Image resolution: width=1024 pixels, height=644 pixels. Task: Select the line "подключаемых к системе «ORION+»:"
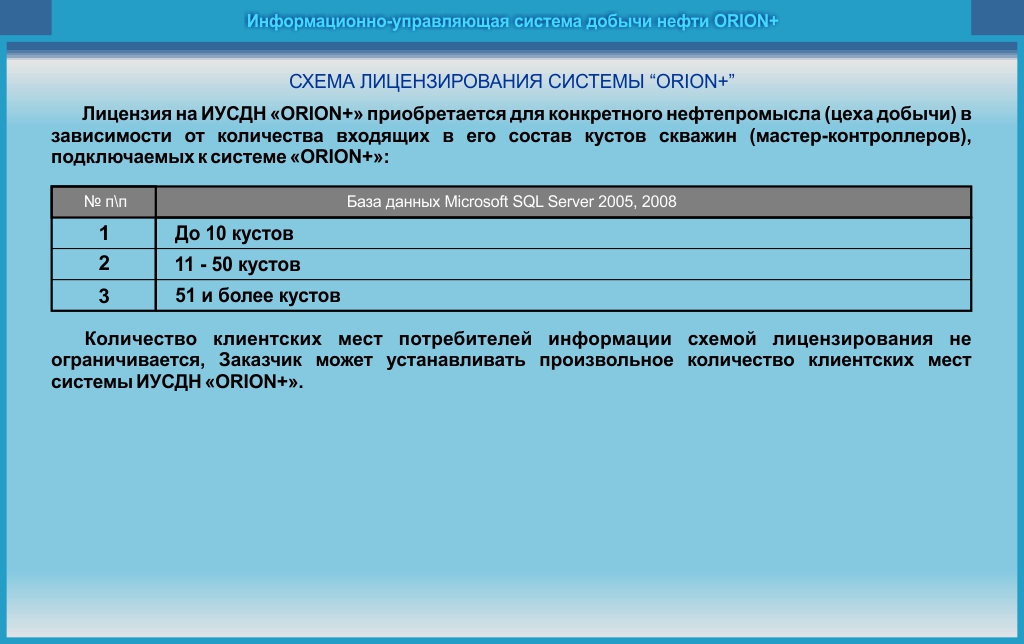pos(220,158)
